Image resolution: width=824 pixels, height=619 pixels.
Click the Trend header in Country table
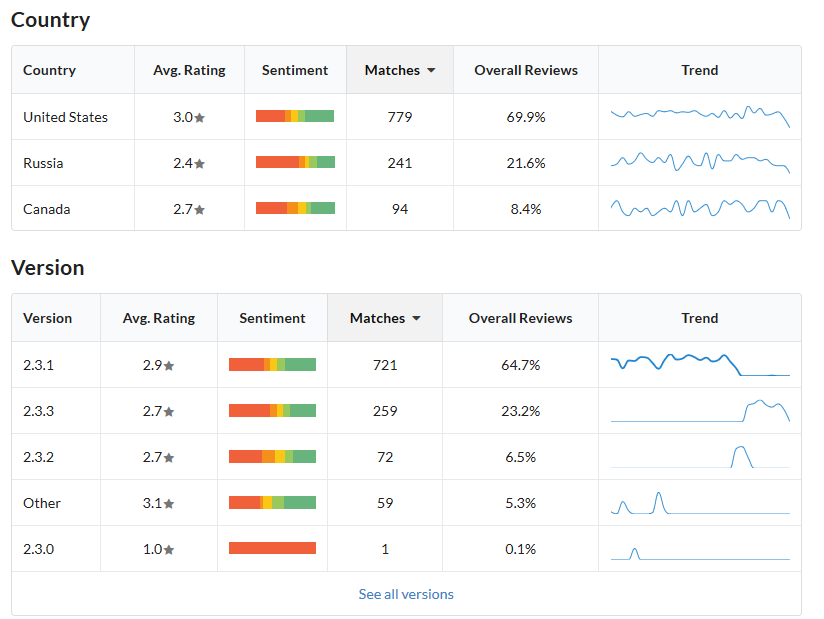coord(700,70)
